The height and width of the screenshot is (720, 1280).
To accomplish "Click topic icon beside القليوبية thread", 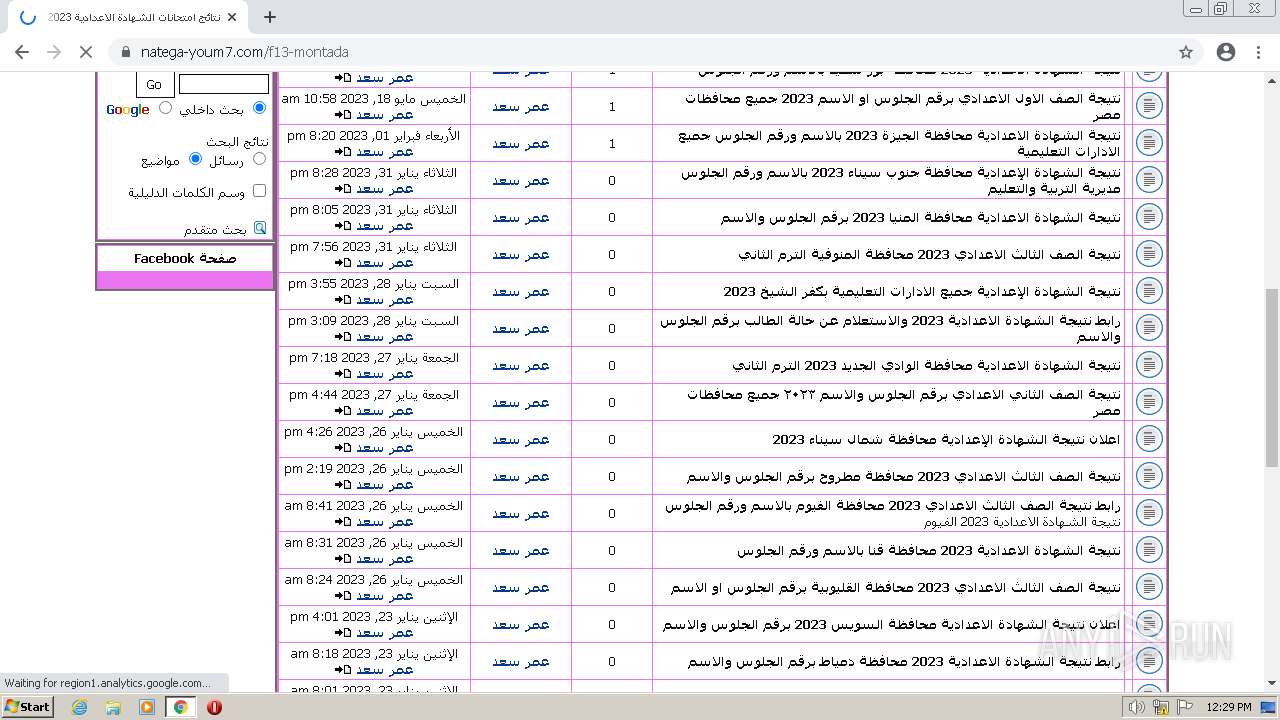I will 1149,587.
